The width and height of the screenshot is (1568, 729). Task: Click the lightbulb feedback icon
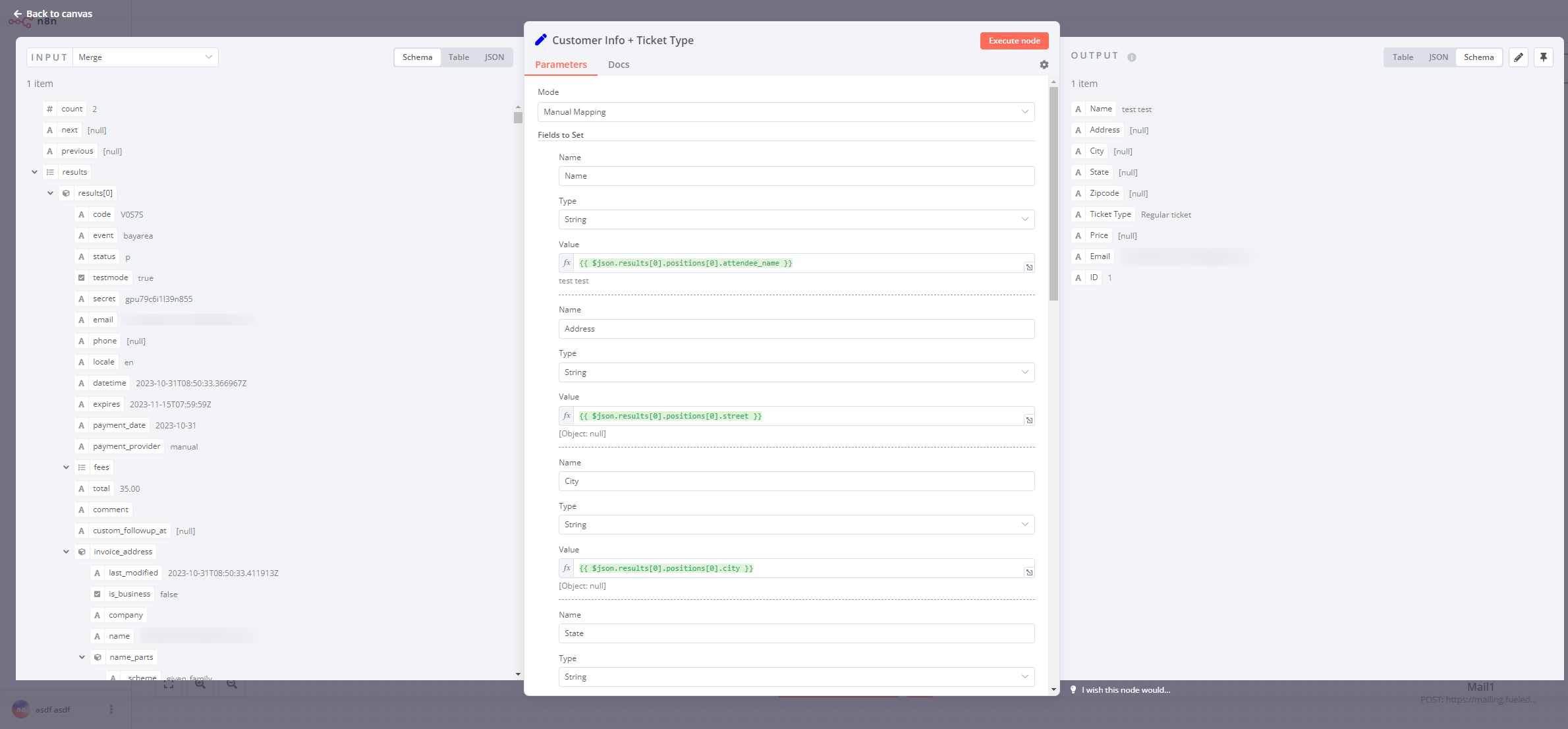click(x=1073, y=689)
